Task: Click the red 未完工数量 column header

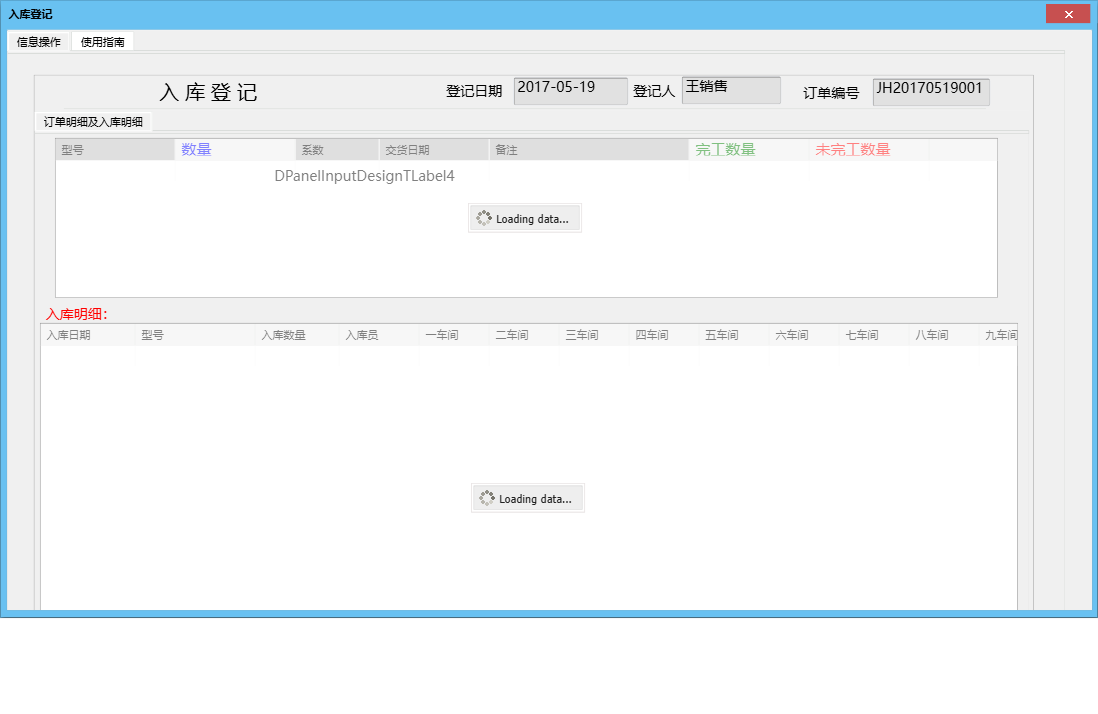Action: point(851,148)
